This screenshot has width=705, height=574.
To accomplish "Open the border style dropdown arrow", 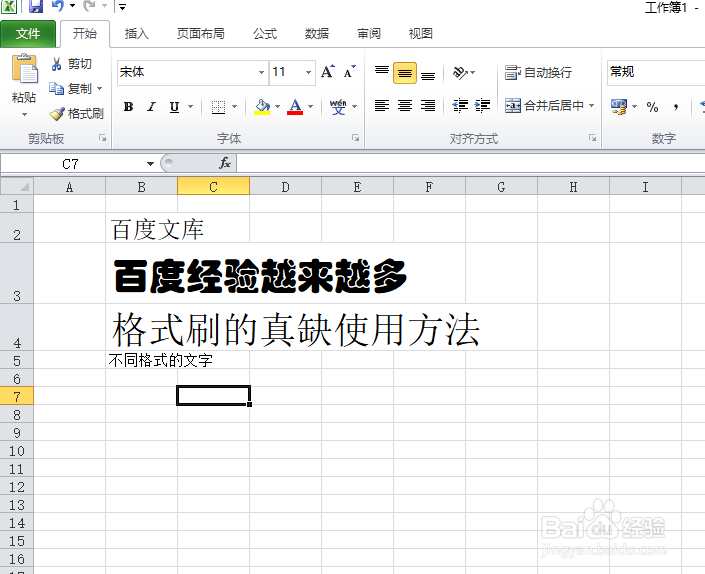I will point(235,107).
